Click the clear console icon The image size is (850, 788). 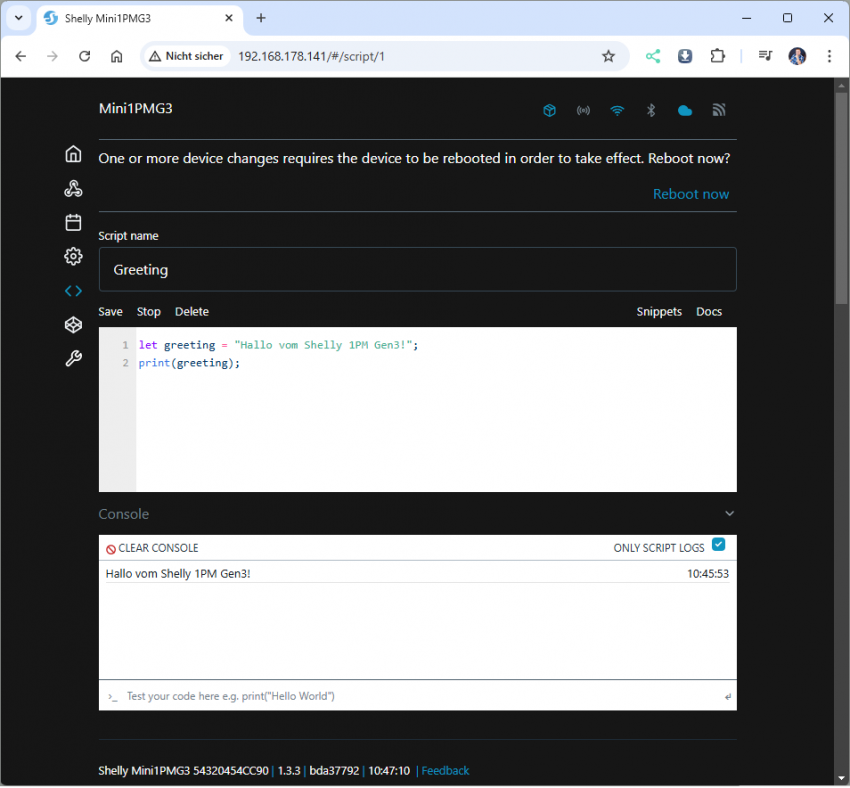click(x=111, y=549)
